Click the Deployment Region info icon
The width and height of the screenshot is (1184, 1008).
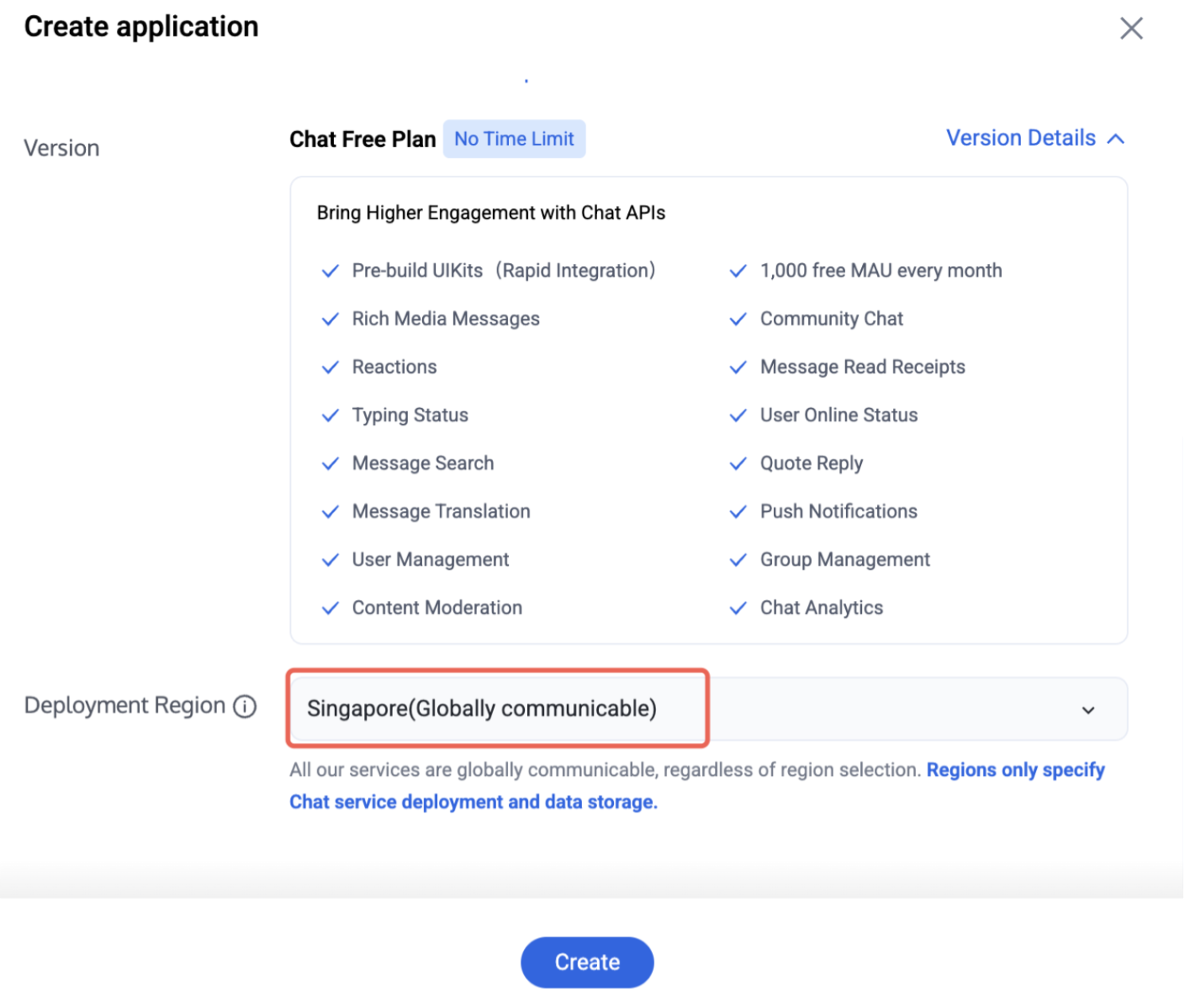coord(245,706)
